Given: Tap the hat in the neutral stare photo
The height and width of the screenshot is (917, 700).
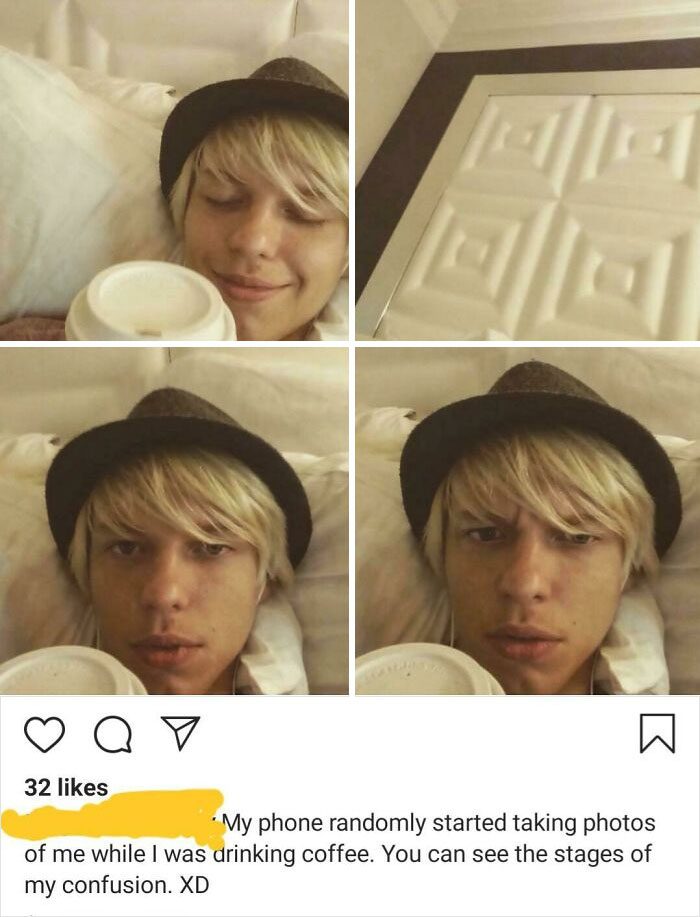Looking at the screenshot, I should [178, 462].
